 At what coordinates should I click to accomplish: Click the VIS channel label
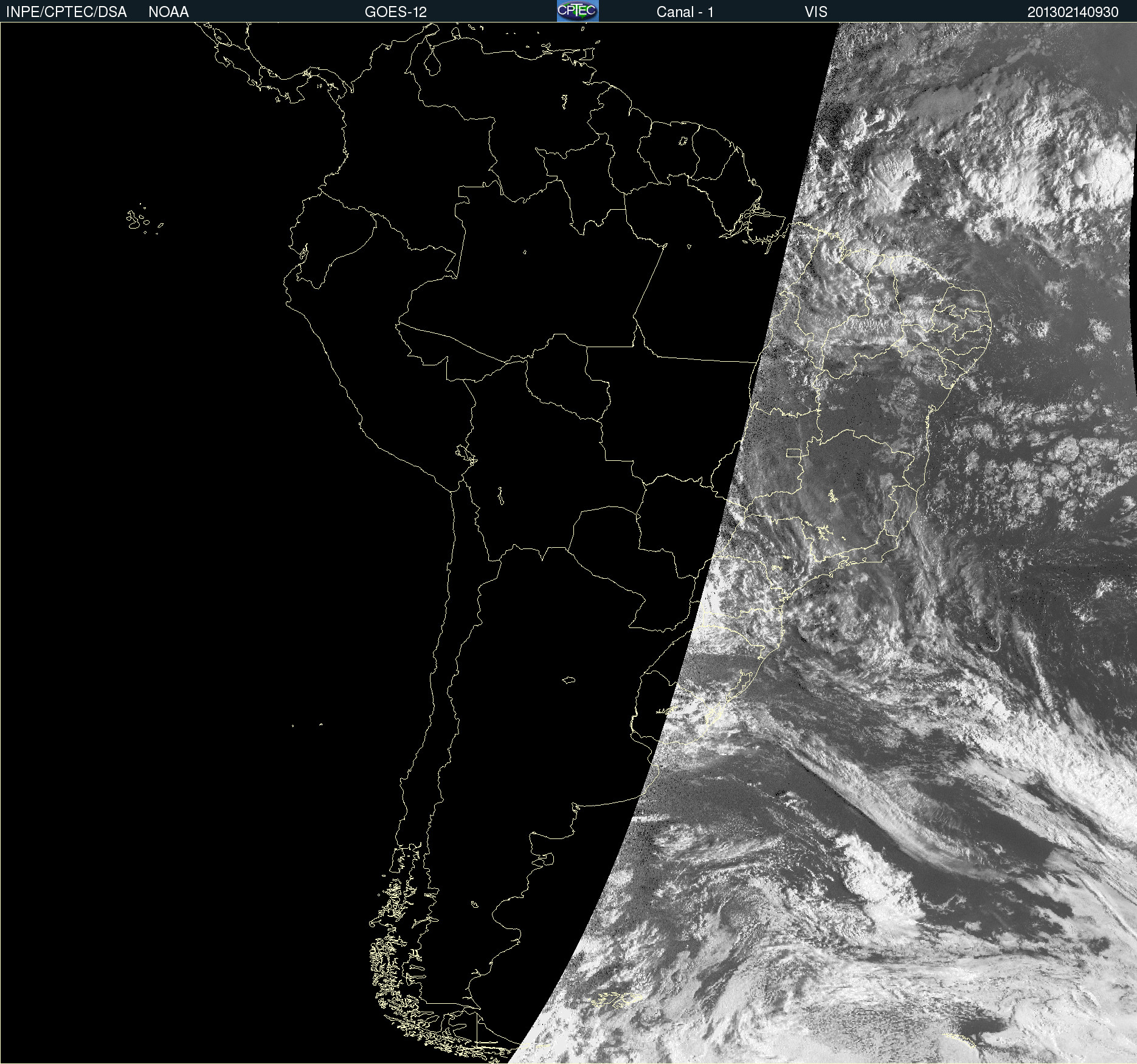[816, 12]
